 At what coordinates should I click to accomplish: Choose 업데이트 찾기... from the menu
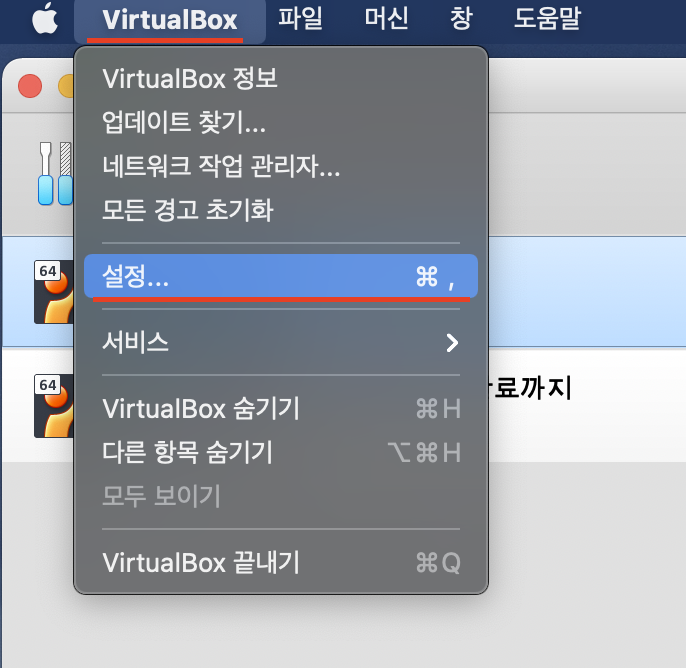[x=281, y=122]
